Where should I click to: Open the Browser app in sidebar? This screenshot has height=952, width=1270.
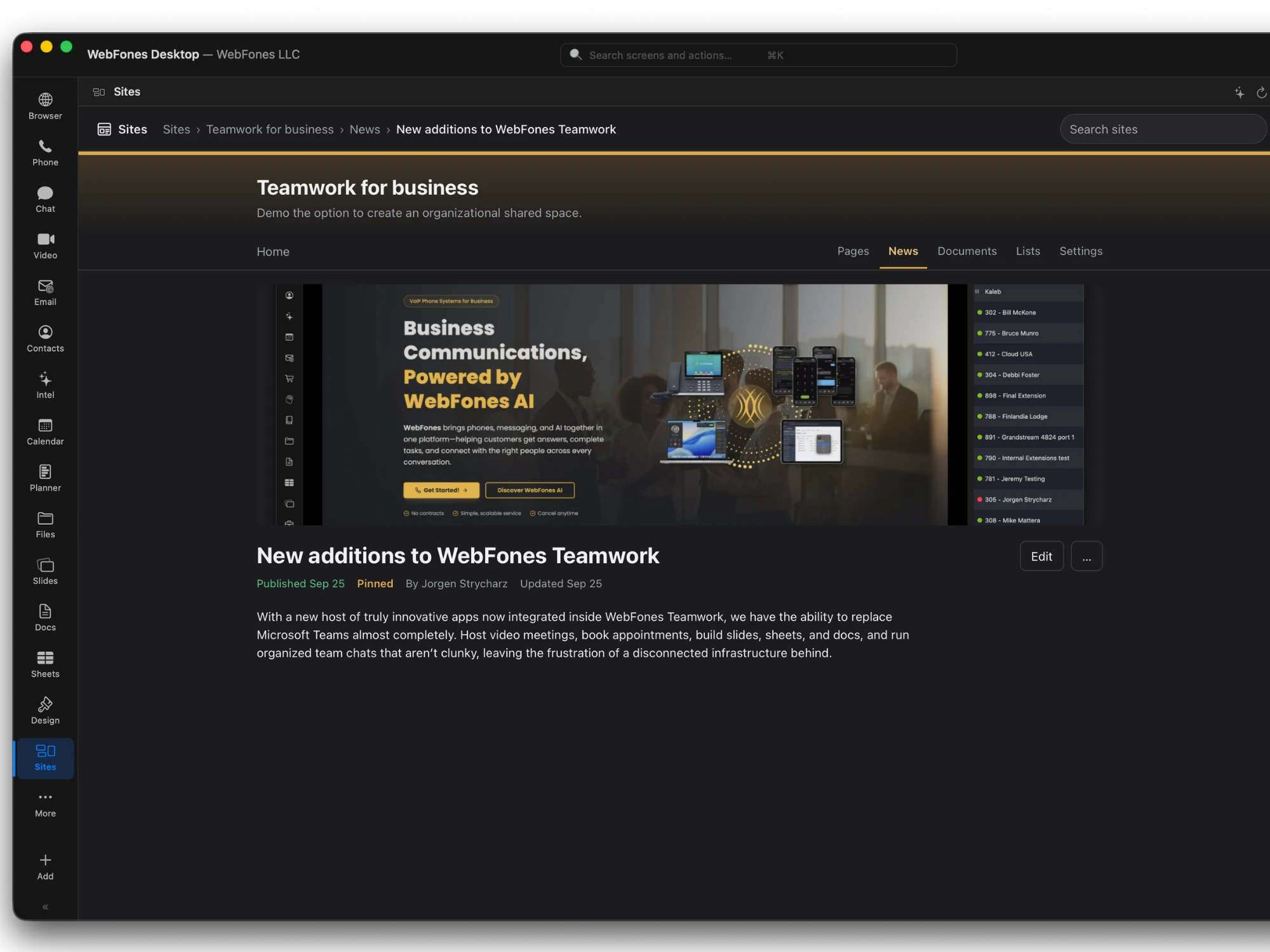point(45,106)
